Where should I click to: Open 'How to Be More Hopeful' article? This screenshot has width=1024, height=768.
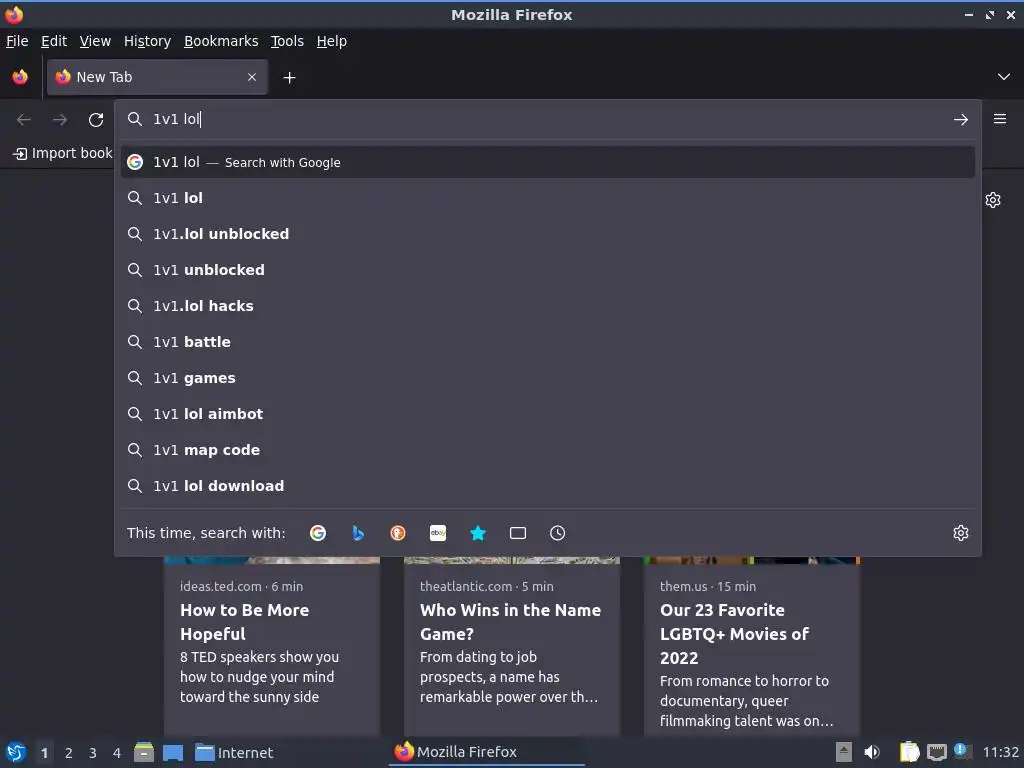(x=272, y=645)
